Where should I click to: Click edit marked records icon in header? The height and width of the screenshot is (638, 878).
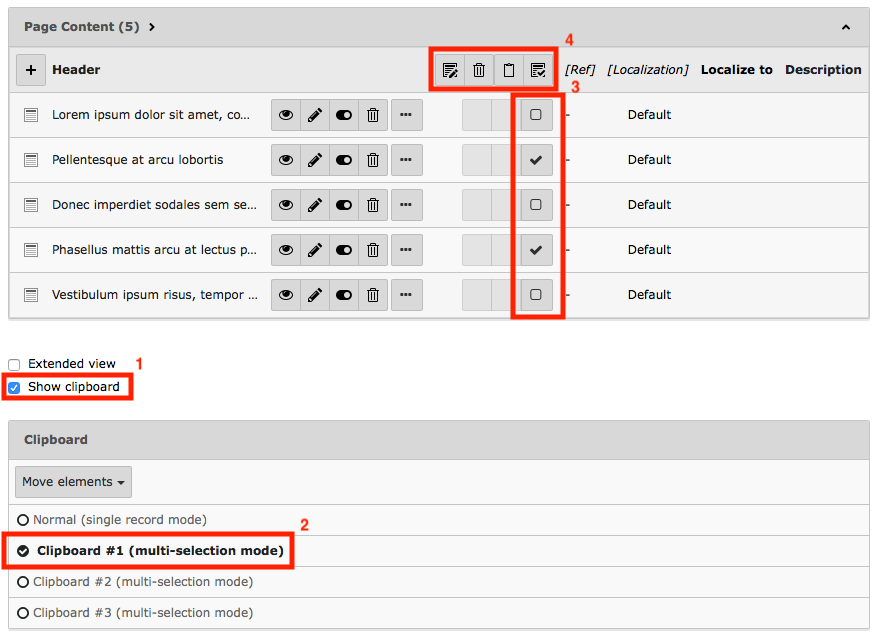pyautogui.click(x=450, y=70)
